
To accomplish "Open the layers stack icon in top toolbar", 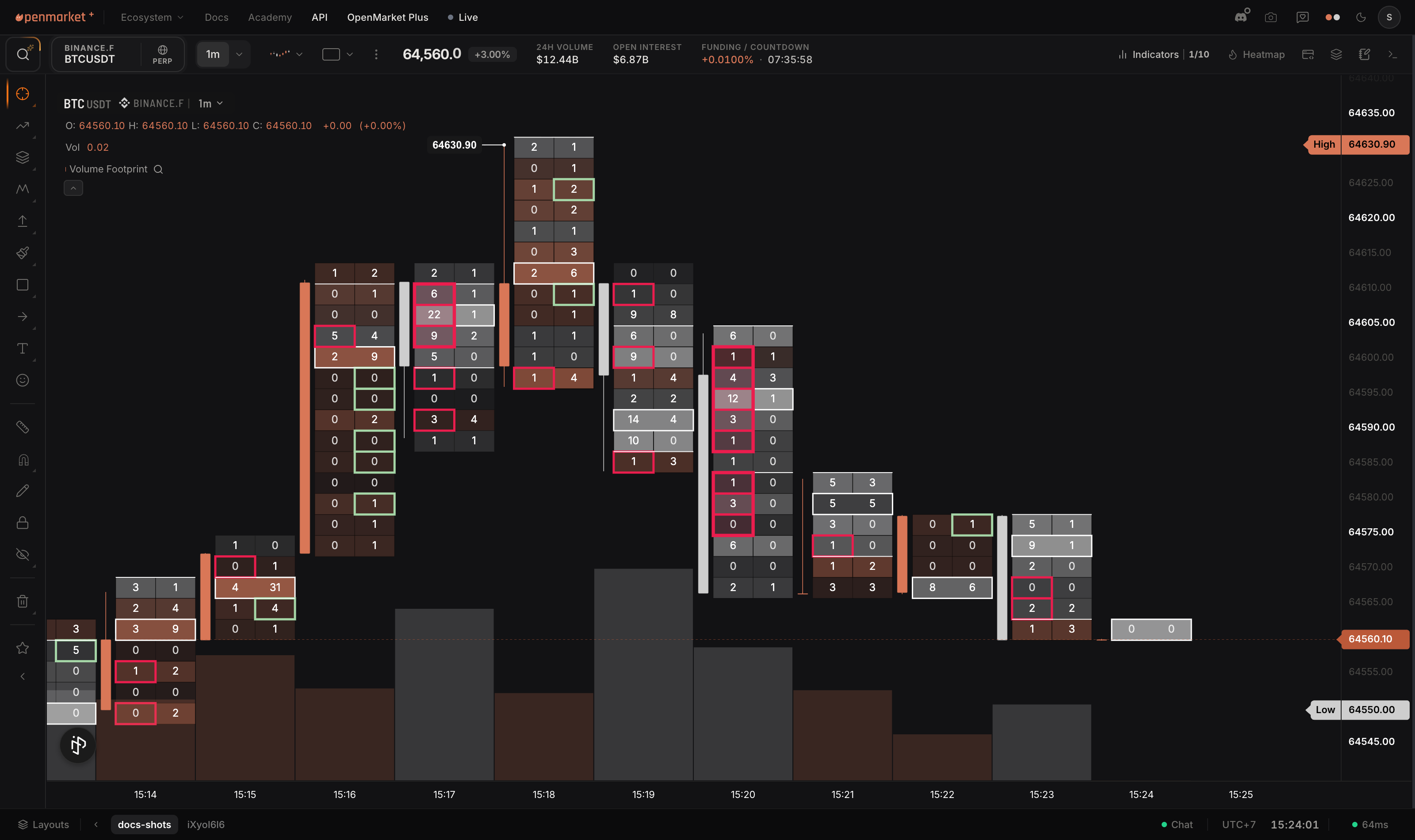I will [1336, 54].
